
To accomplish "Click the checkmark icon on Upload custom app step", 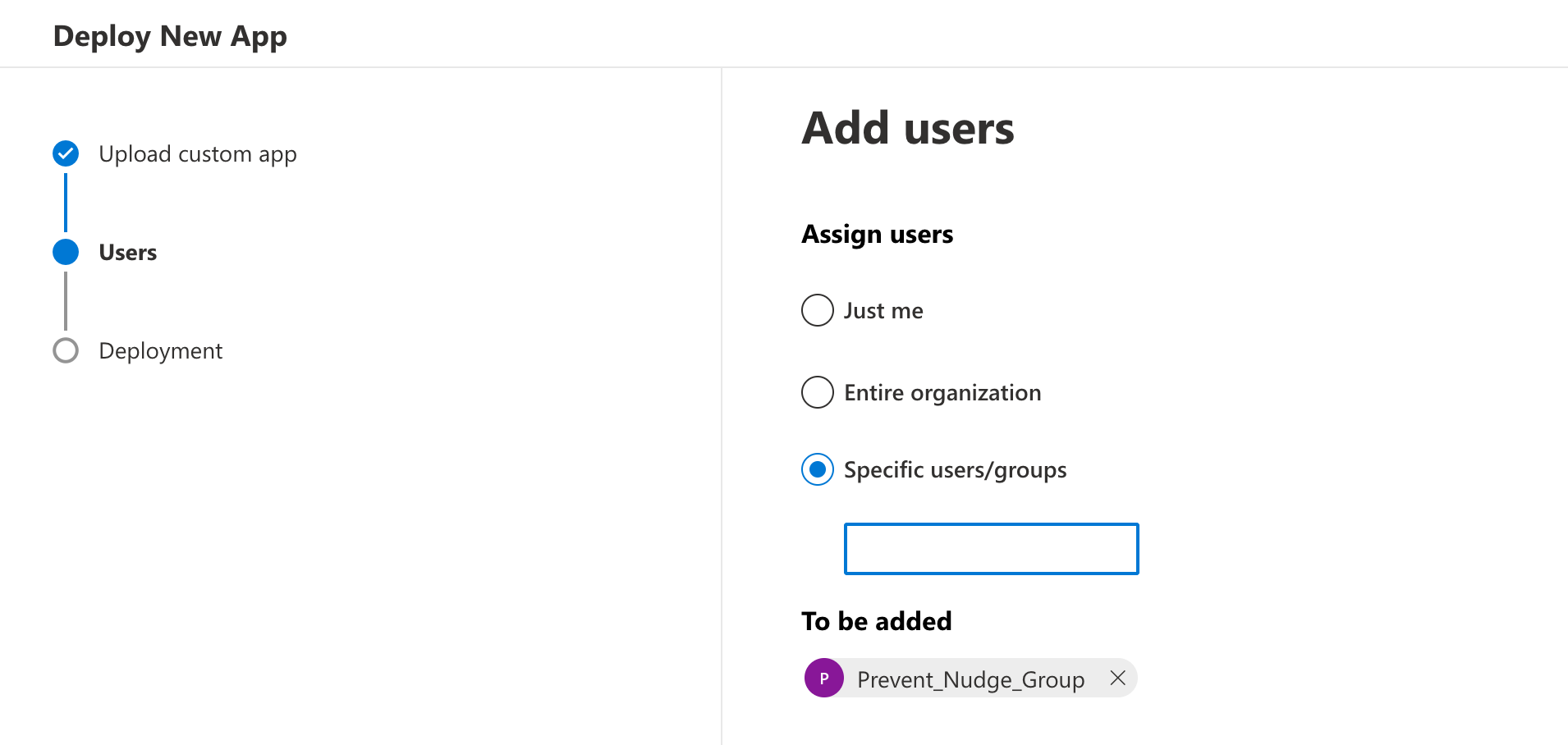I will click(65, 153).
